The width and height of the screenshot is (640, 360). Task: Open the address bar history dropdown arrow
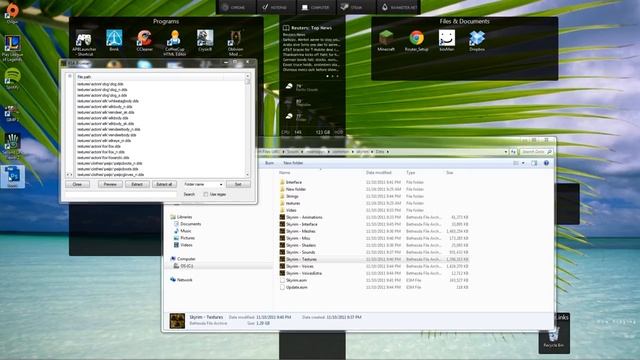(x=506, y=152)
